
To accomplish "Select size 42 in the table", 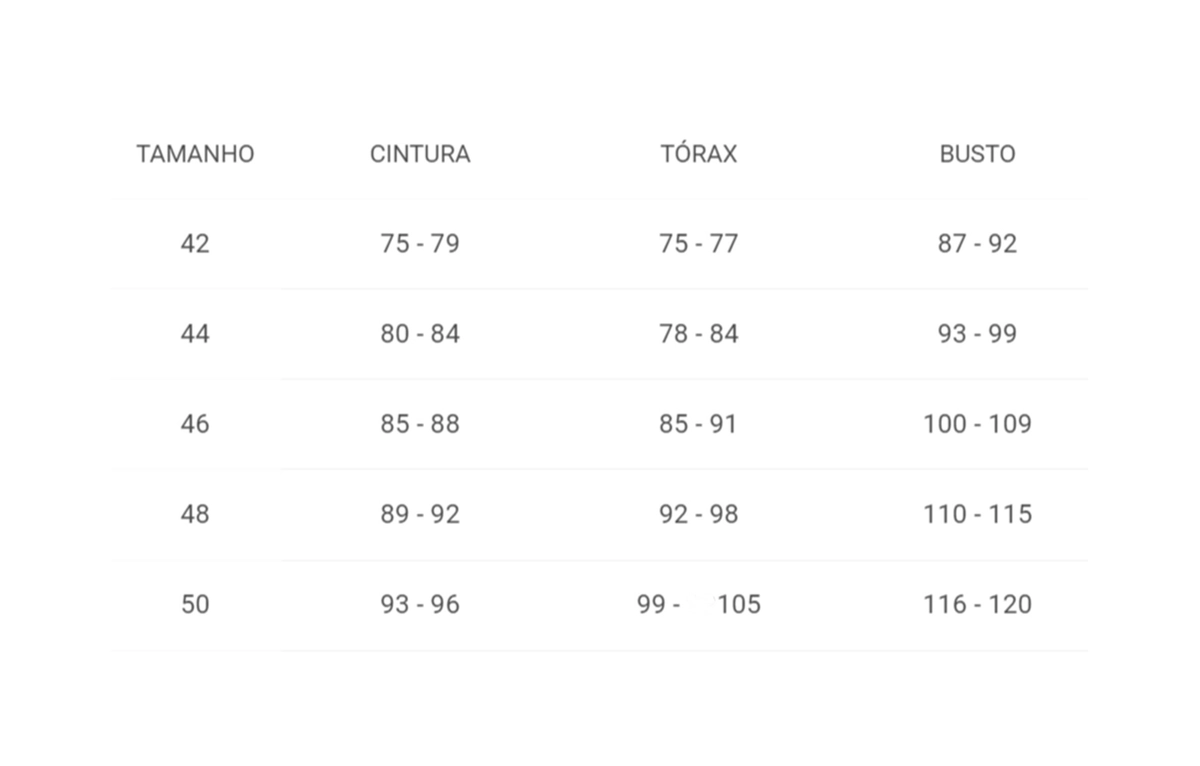I will (x=195, y=244).
